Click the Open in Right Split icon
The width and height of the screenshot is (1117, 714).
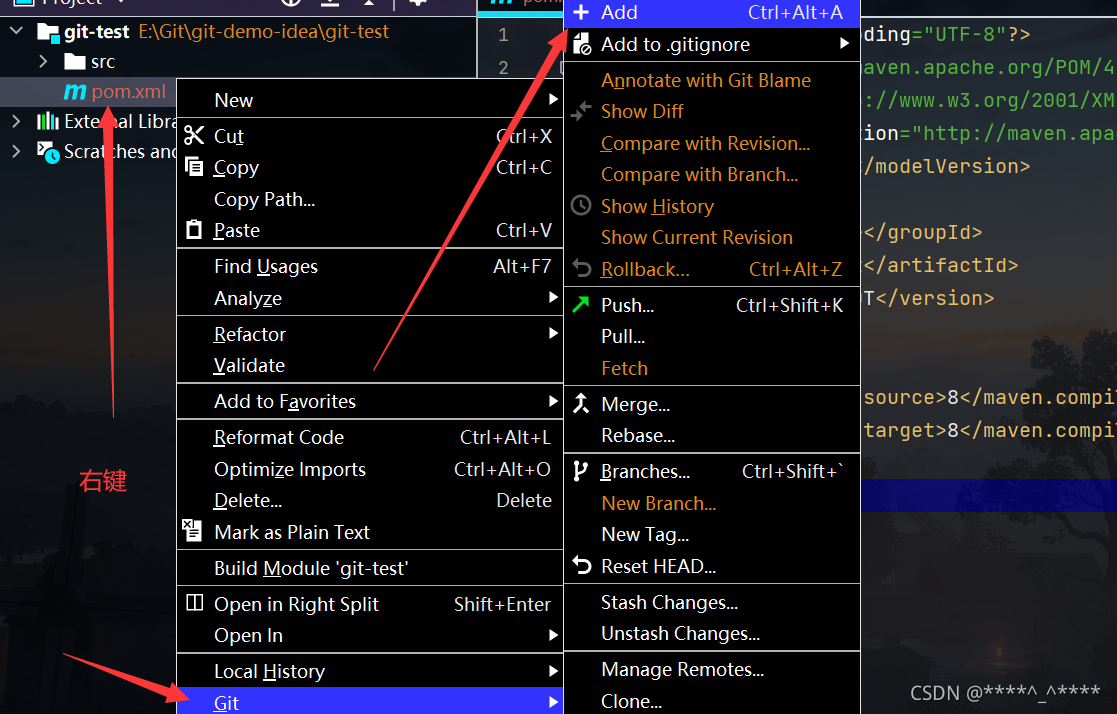tap(194, 604)
